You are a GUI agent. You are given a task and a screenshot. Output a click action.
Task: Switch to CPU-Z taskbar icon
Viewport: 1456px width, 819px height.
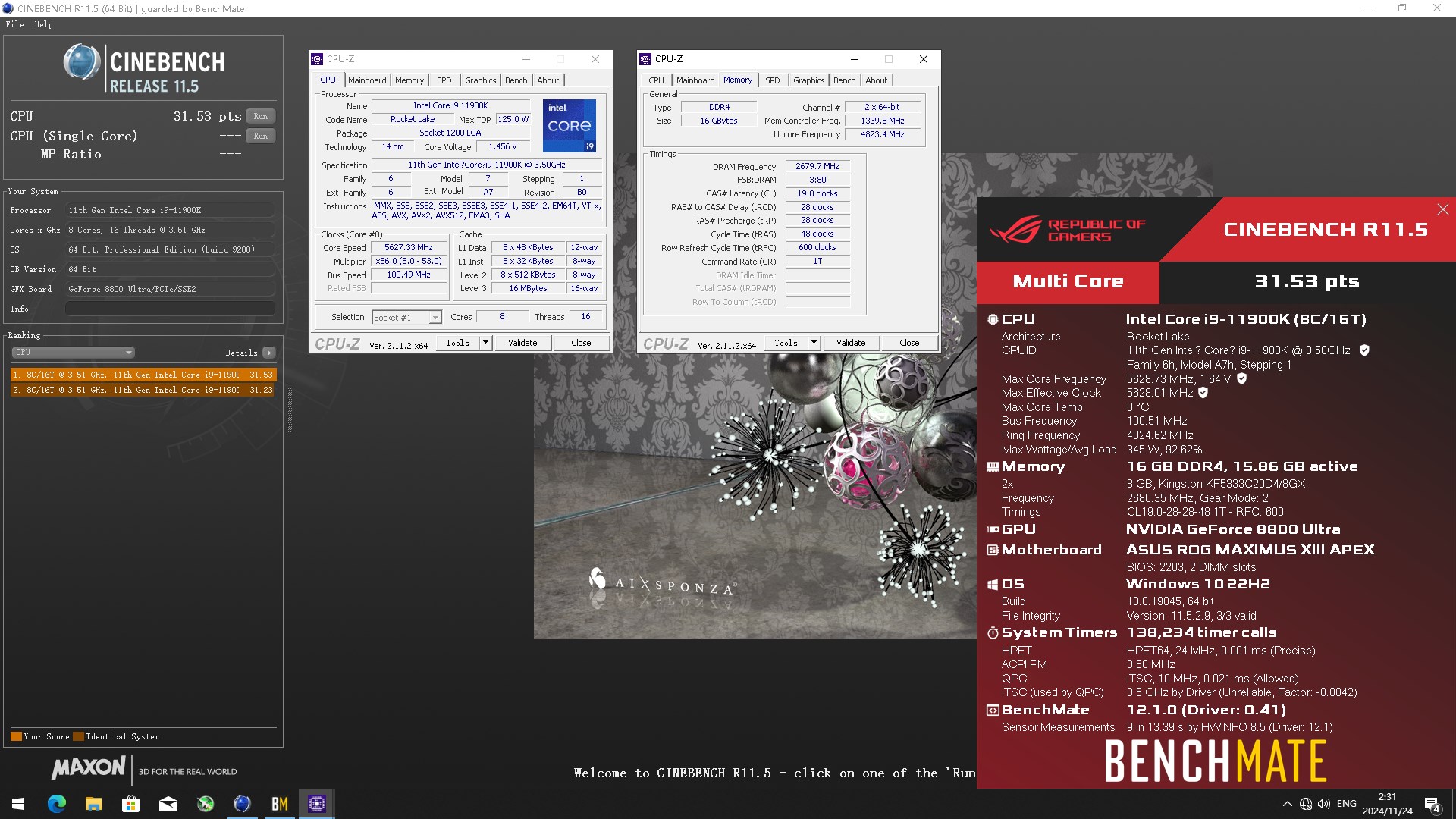pos(316,804)
